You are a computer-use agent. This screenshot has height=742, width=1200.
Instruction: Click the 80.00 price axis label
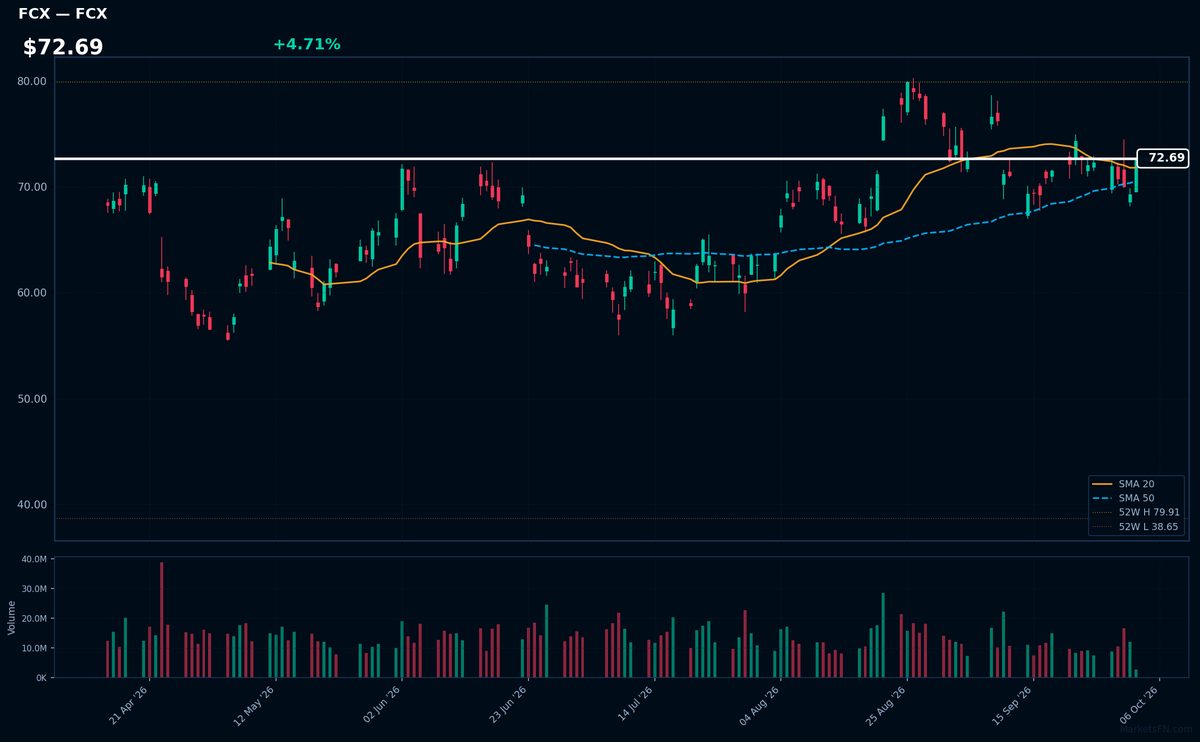pos(32,82)
